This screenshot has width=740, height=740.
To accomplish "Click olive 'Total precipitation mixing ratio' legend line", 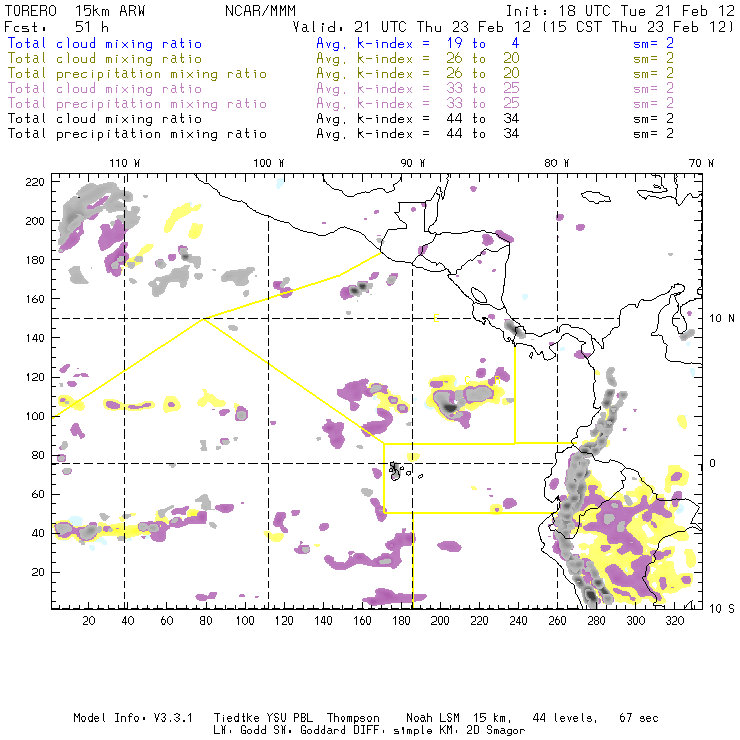I will tap(137, 74).
